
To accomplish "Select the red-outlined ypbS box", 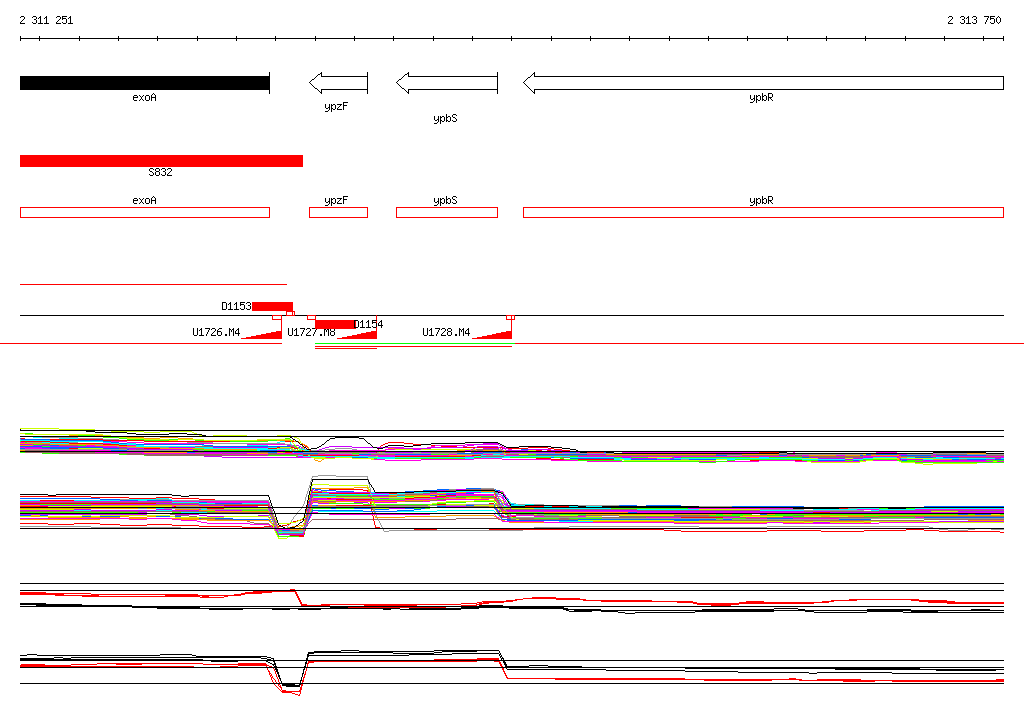I will 447,212.
